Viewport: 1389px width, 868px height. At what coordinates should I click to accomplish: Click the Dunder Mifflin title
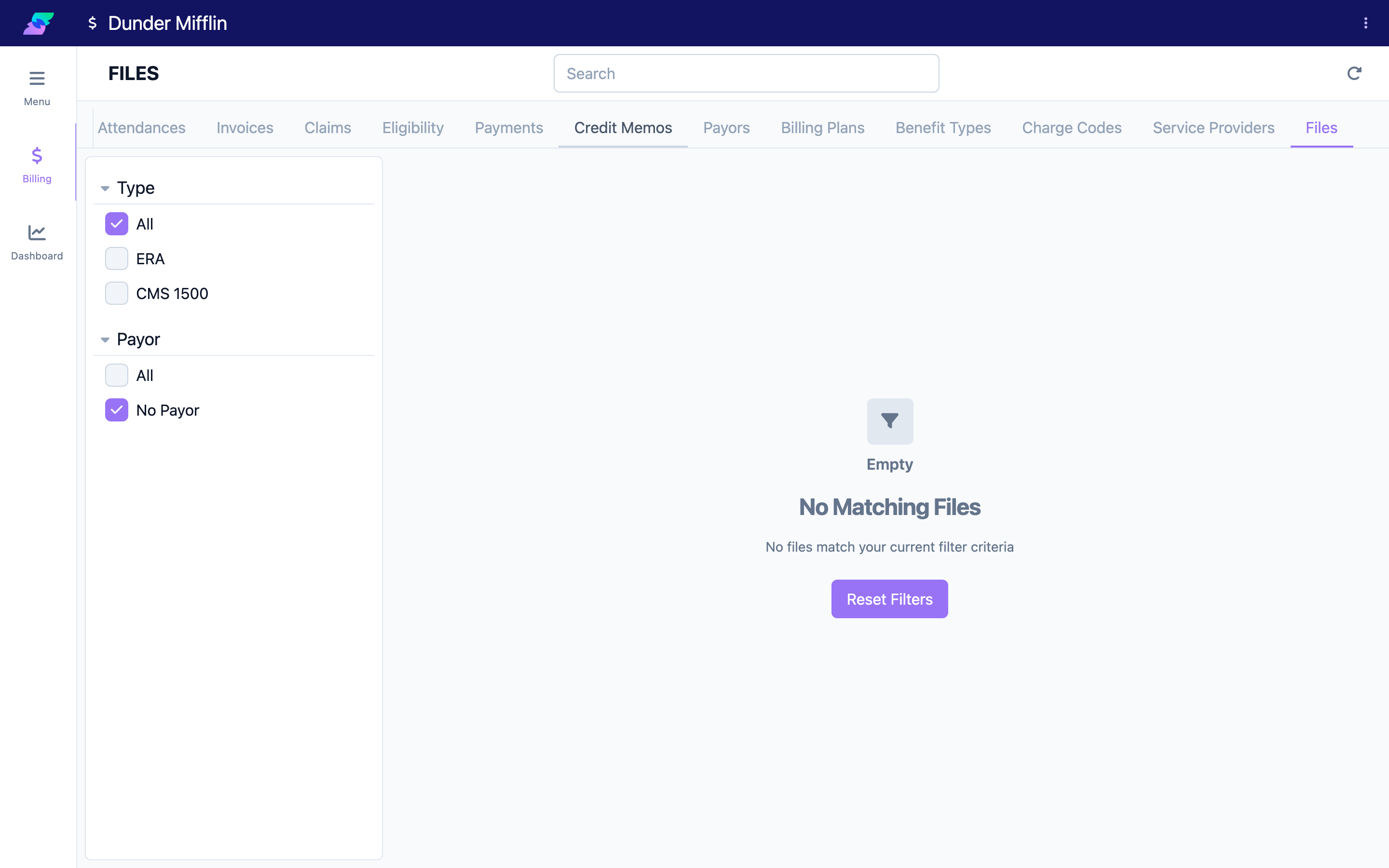pos(168,23)
